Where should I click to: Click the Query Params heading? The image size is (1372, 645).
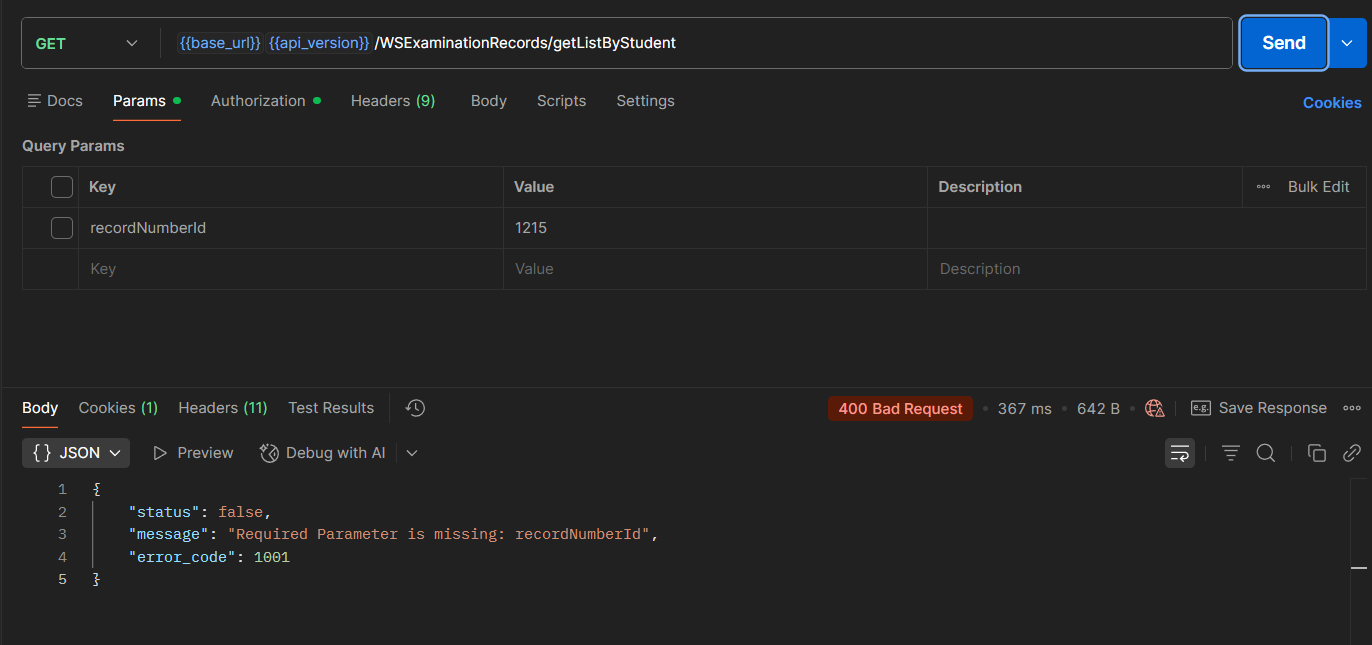[73, 146]
